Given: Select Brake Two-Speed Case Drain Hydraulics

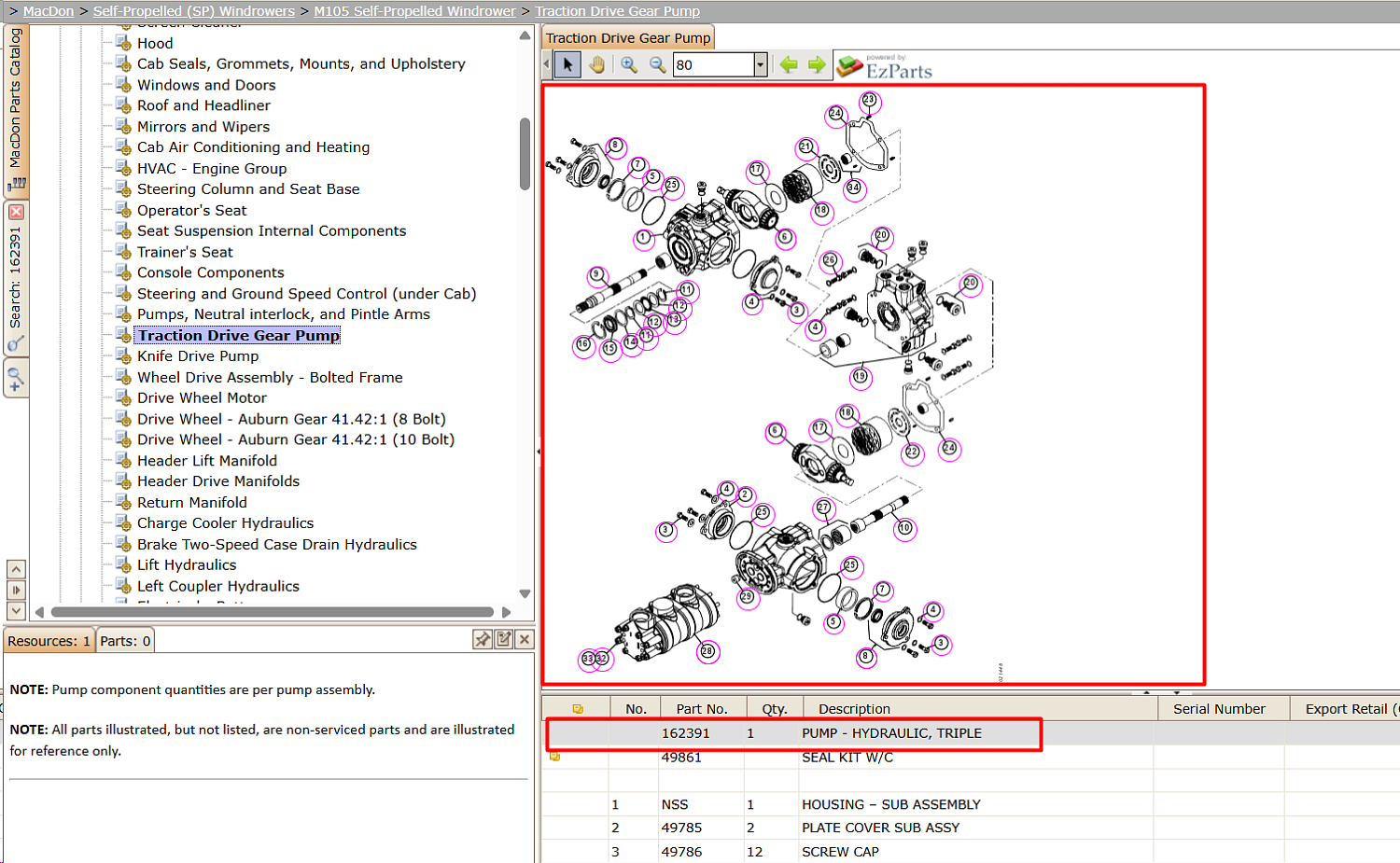Looking at the screenshot, I should point(277,545).
